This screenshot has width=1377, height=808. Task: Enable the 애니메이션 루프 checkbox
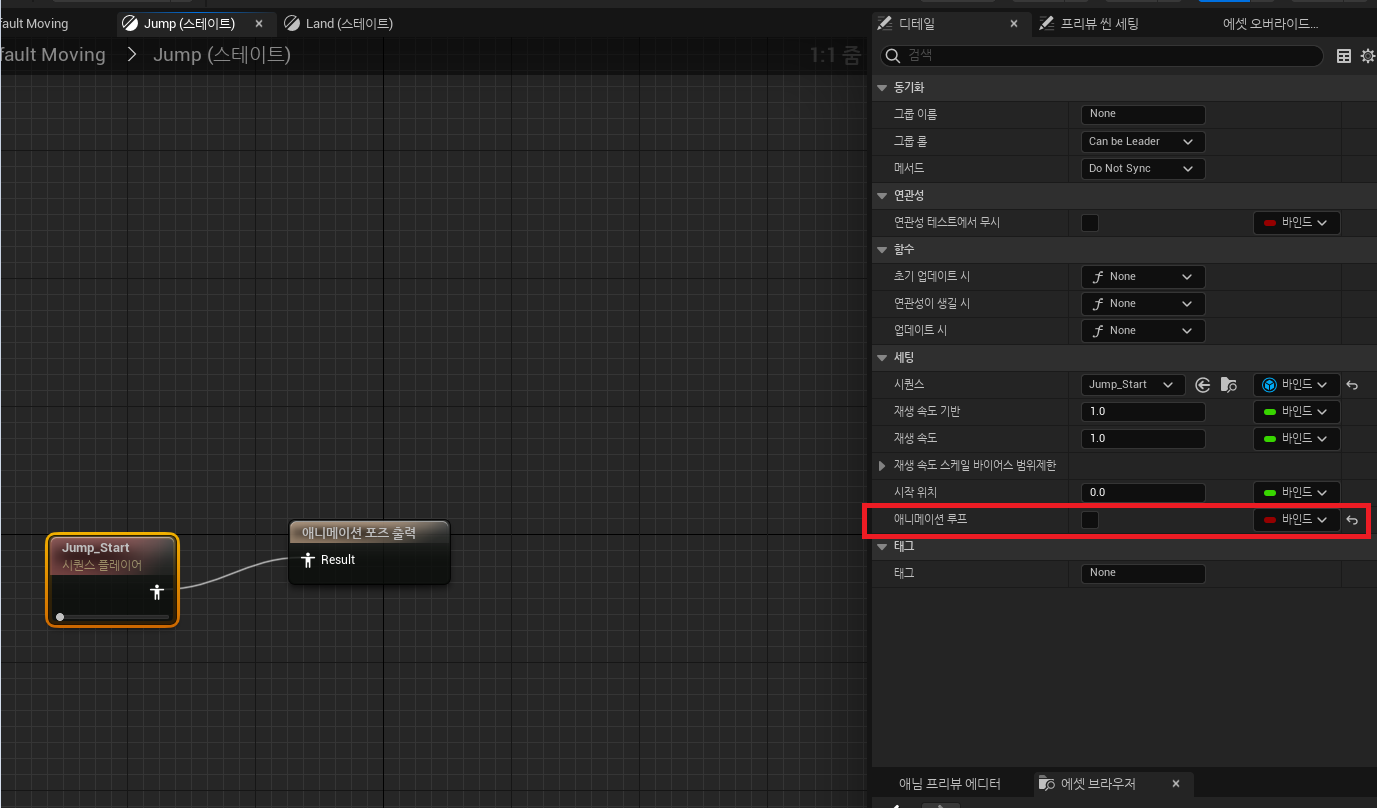(1090, 520)
